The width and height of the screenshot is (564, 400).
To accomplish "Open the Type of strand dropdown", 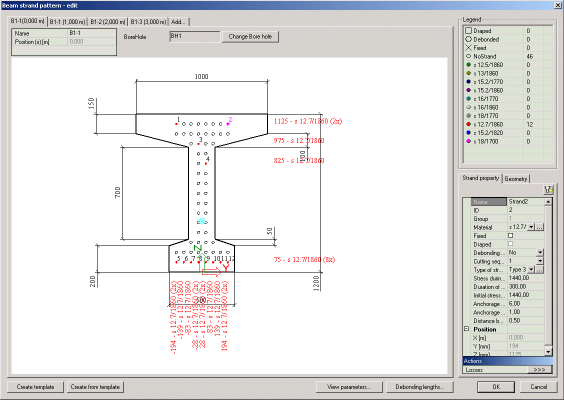I will point(531,269).
